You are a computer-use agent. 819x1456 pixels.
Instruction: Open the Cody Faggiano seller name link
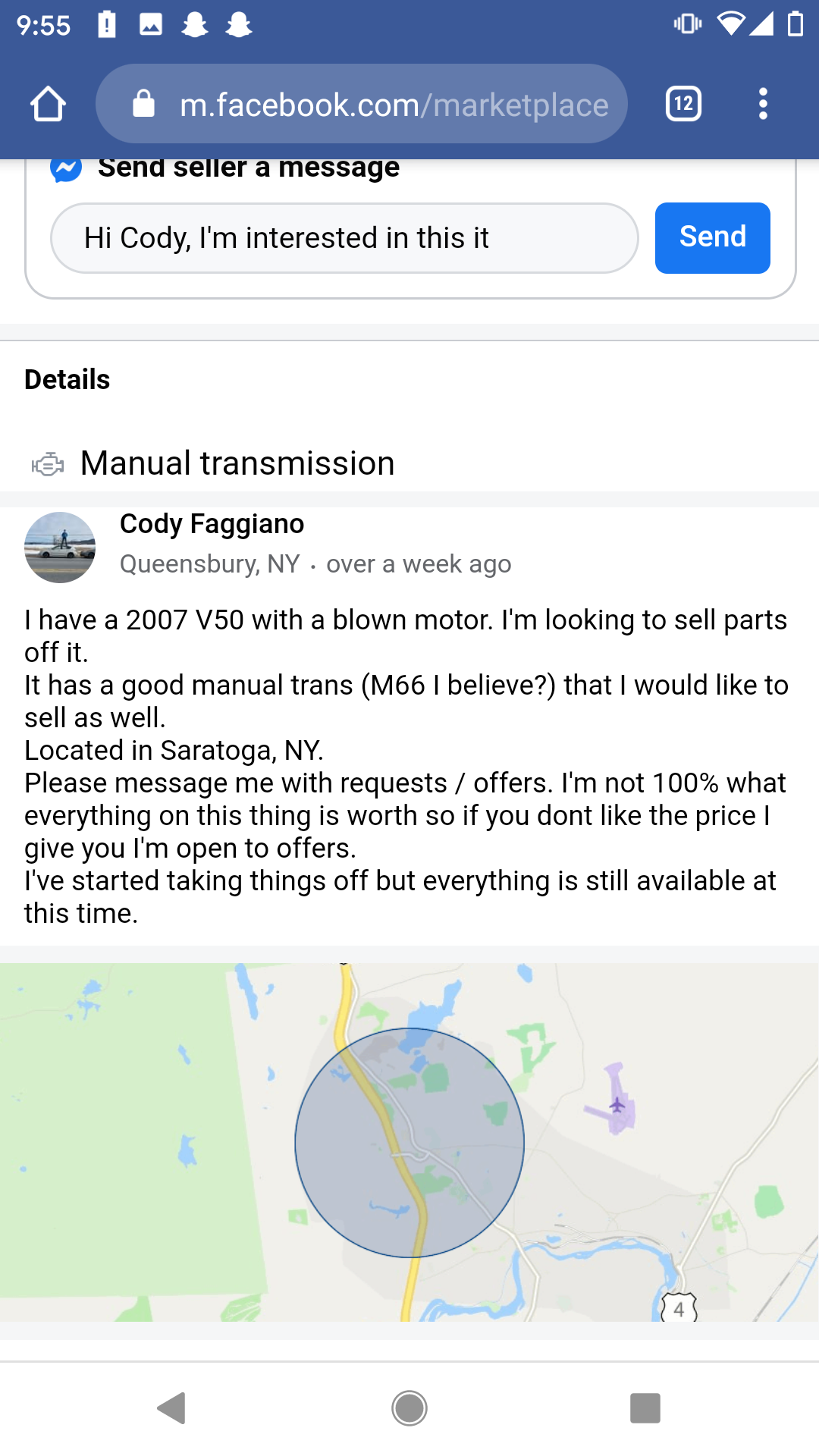212,524
